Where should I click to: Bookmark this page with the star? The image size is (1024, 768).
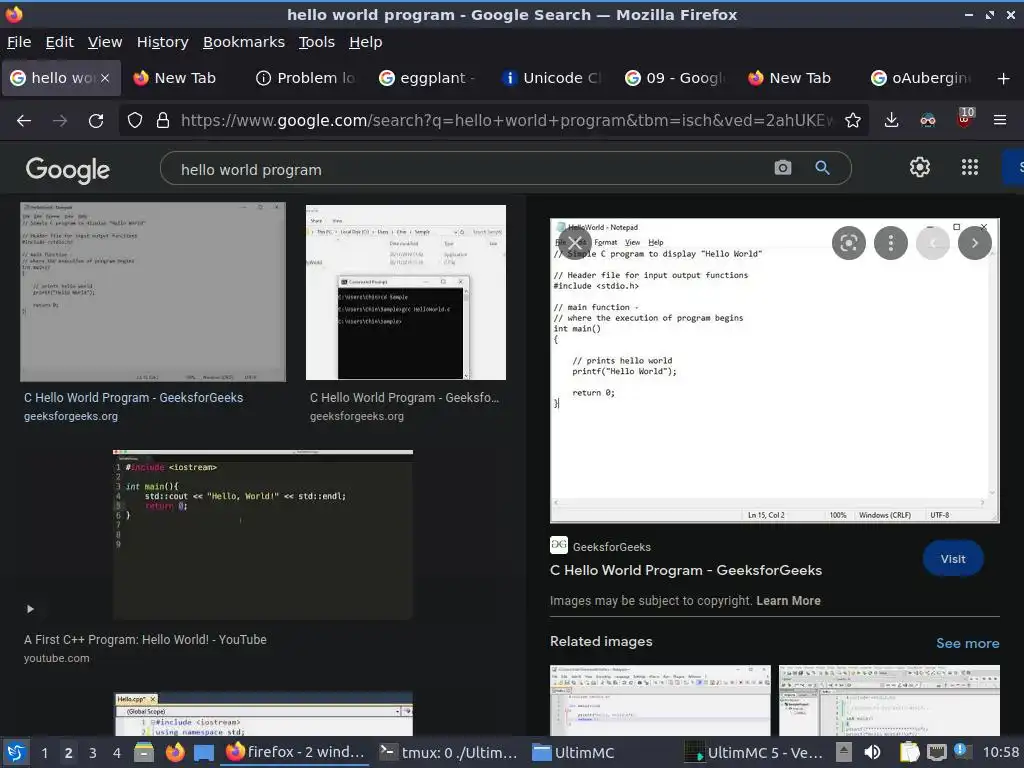[x=852, y=120]
